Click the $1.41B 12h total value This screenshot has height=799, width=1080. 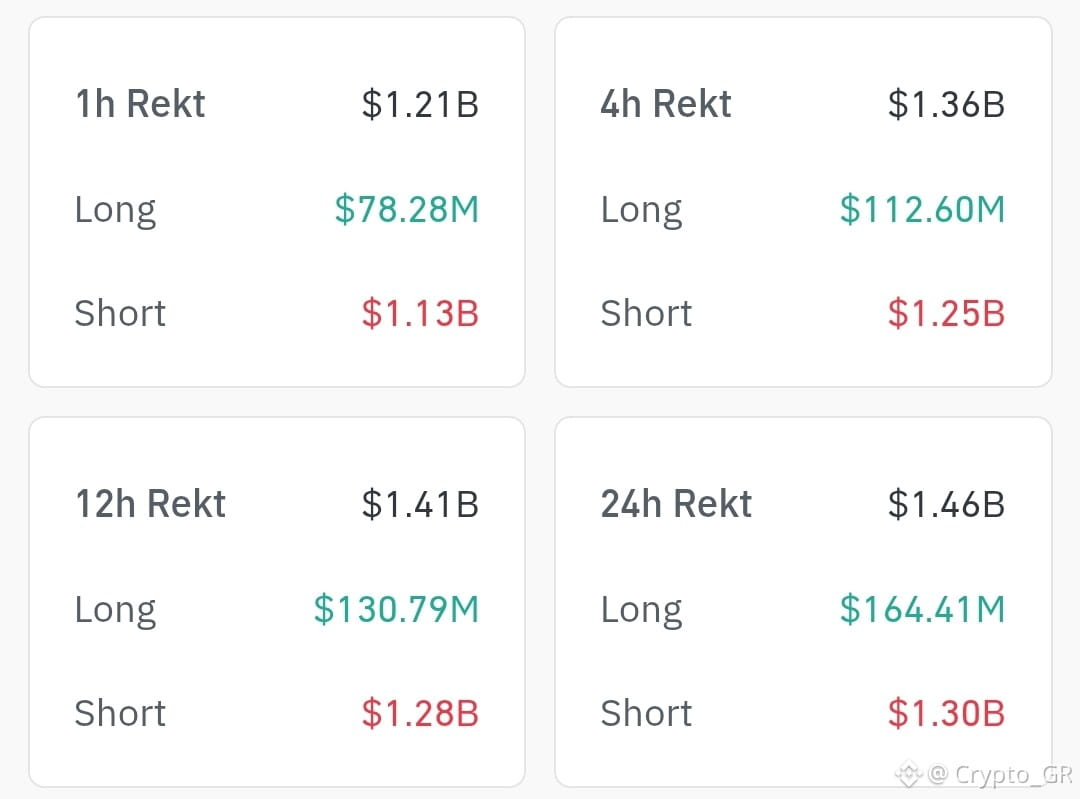coord(420,504)
